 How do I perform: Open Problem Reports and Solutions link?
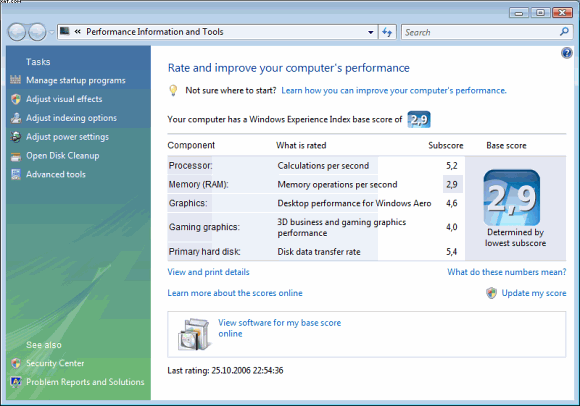(x=85, y=382)
